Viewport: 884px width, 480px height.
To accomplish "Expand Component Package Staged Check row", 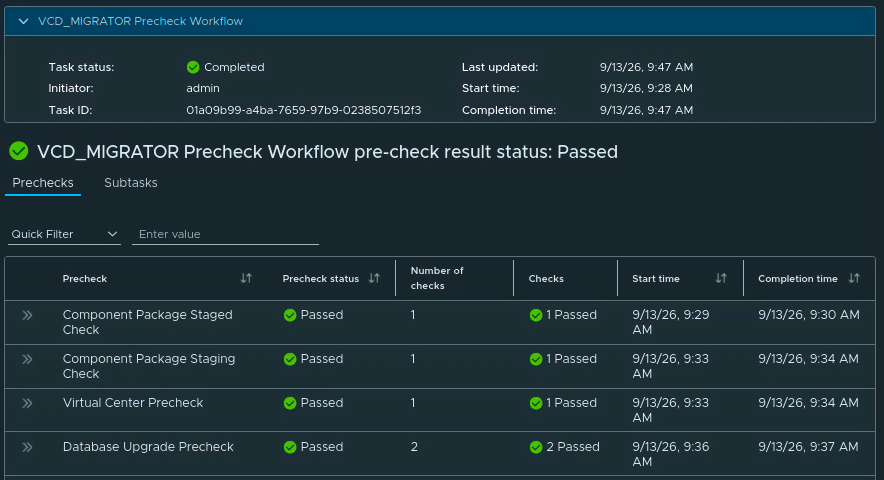I will pyautogui.click(x=27, y=315).
